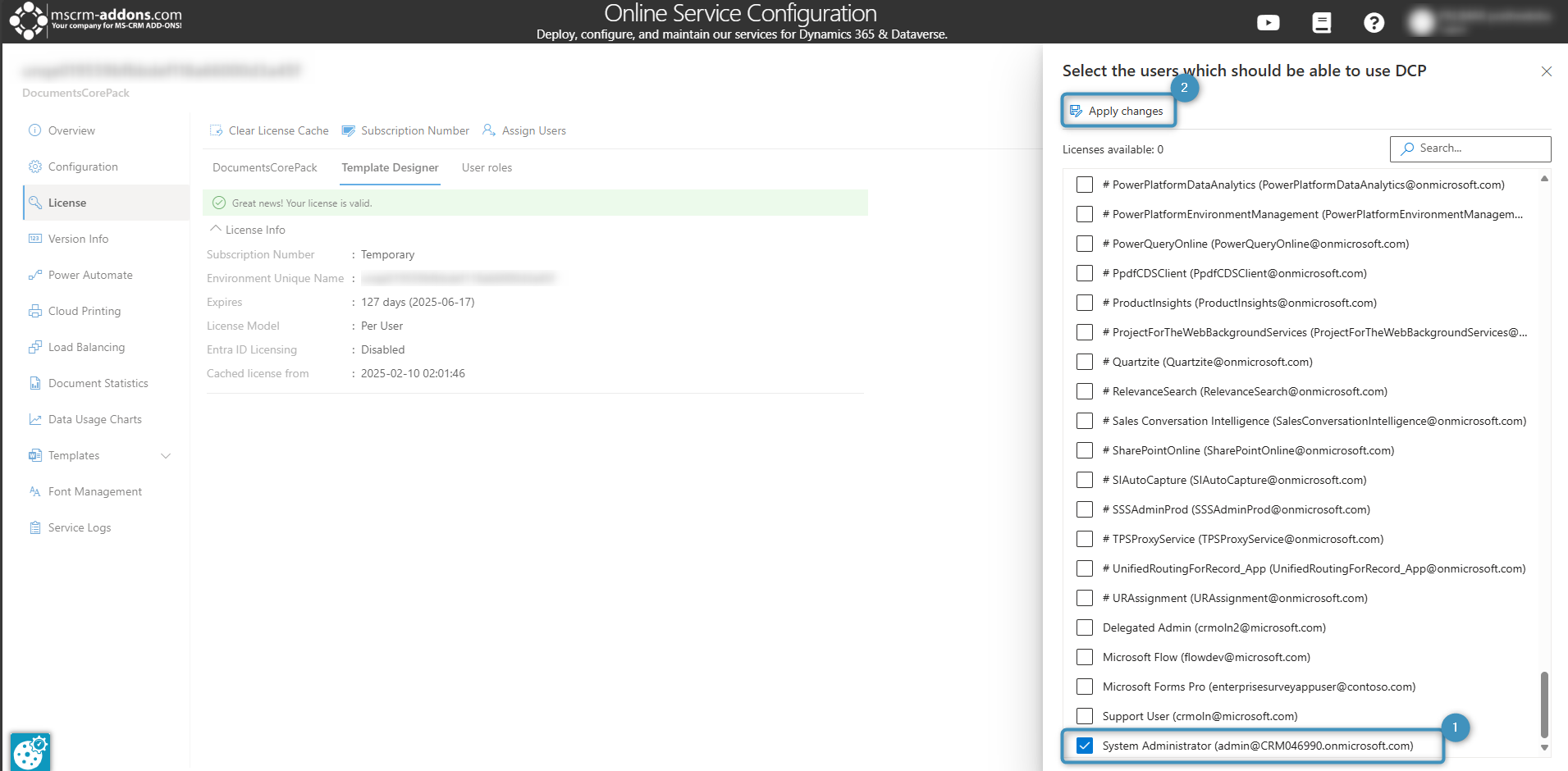Screen dimensions: 1568x771
Task: Click the Assign Users person icon
Action: coord(489,130)
